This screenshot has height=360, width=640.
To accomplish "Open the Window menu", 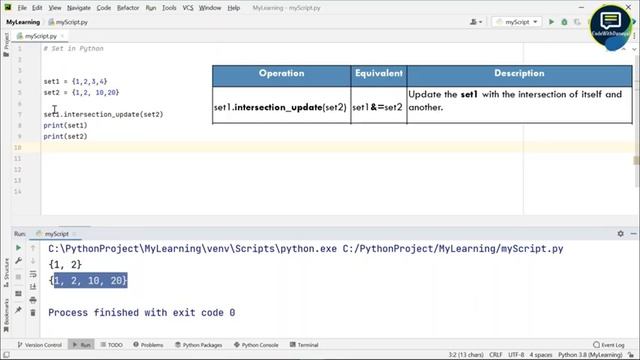I will coord(210,8).
